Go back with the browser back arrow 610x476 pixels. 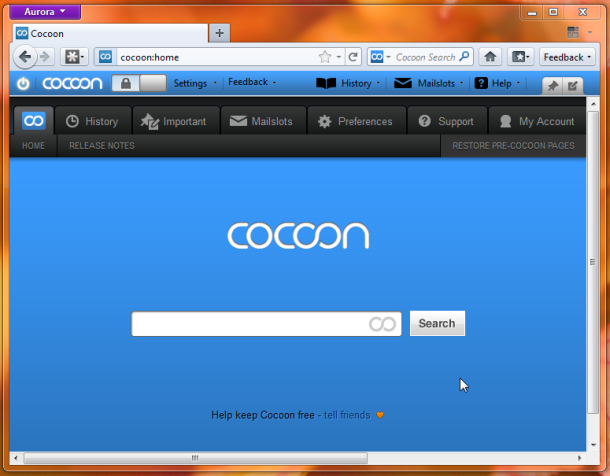click(25, 57)
